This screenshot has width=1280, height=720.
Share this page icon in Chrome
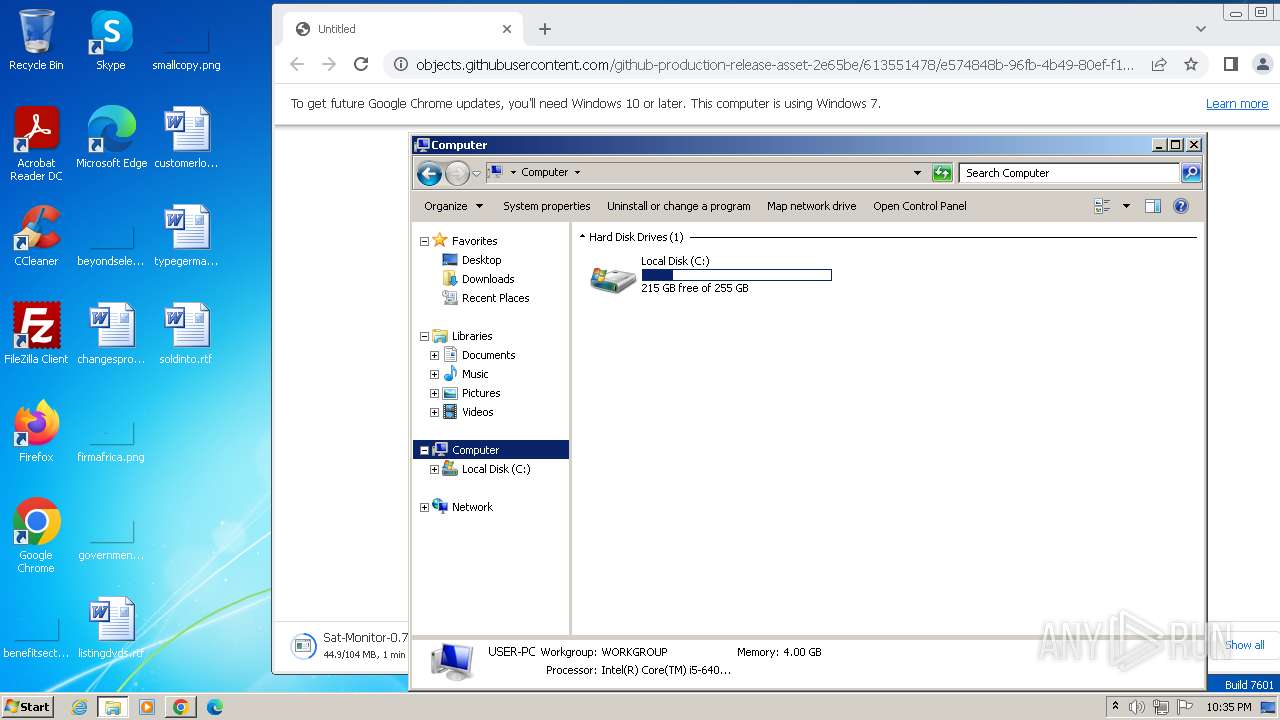(x=1159, y=64)
